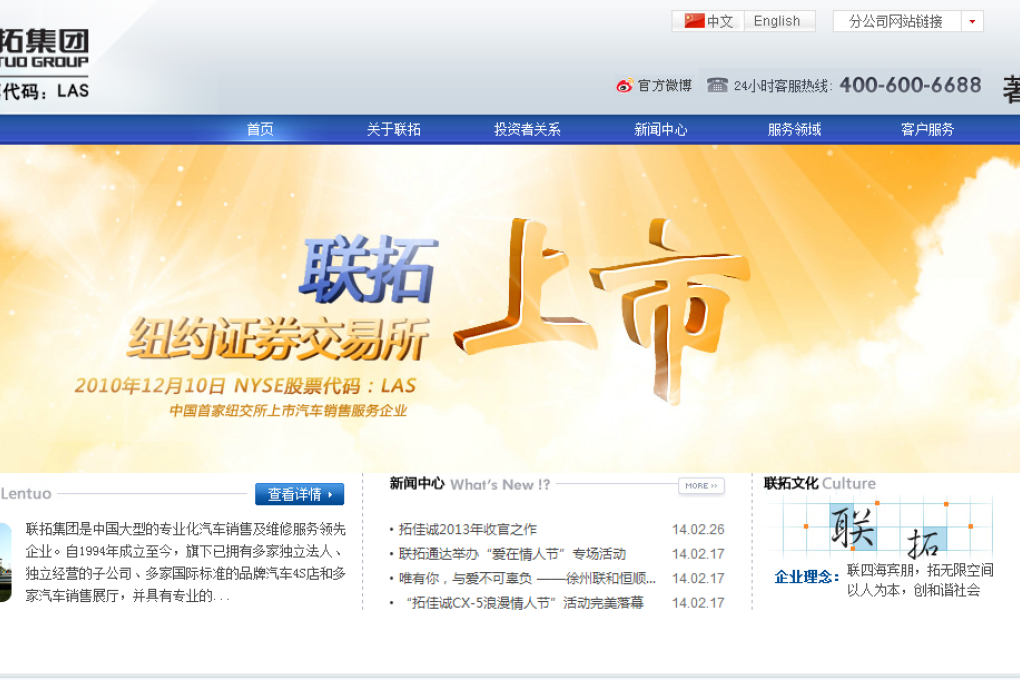Go to 首页 in navigation bar
The height and width of the screenshot is (680, 1020).
pyautogui.click(x=260, y=129)
